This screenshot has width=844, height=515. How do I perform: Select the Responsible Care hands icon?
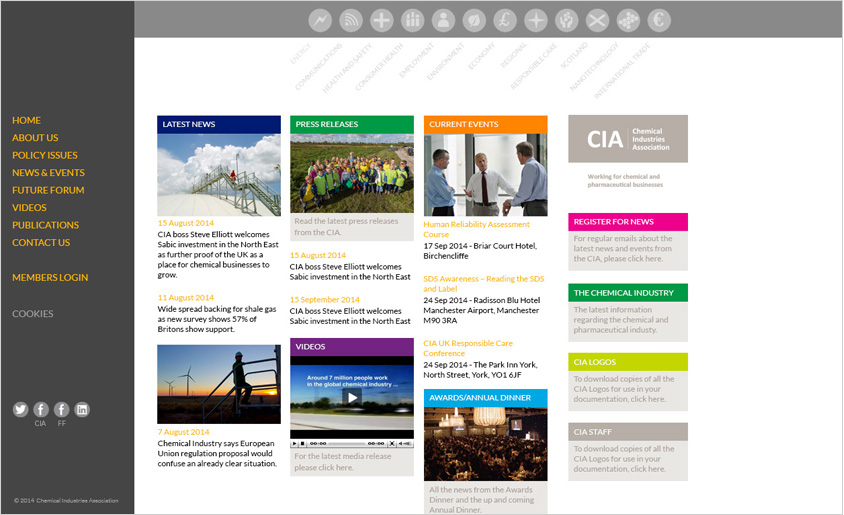(567, 20)
